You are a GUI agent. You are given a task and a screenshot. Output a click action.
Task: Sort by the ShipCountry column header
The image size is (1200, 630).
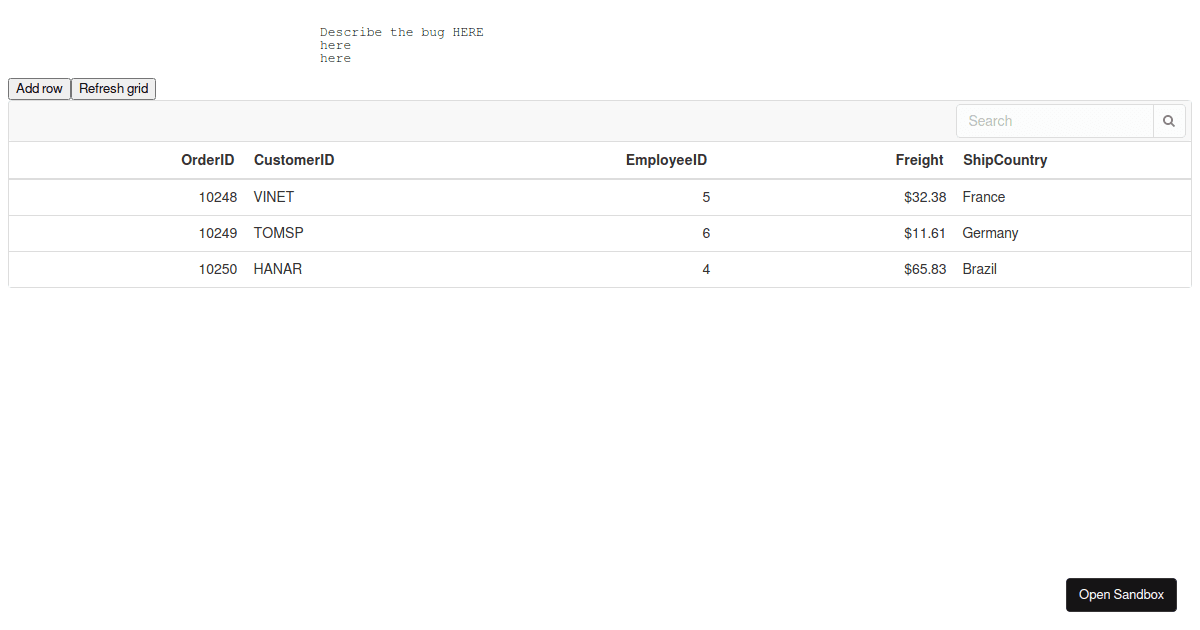1005,160
